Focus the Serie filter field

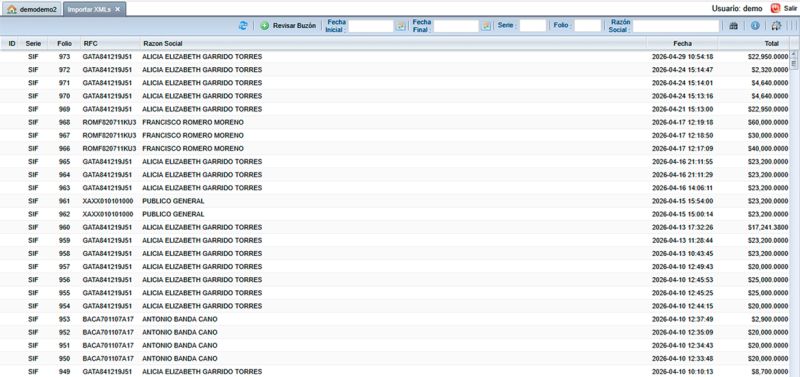(533, 26)
